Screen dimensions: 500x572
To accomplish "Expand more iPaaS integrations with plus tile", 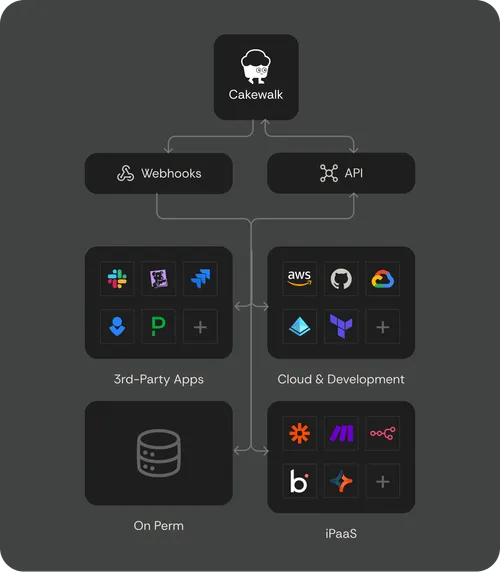I will tap(383, 481).
